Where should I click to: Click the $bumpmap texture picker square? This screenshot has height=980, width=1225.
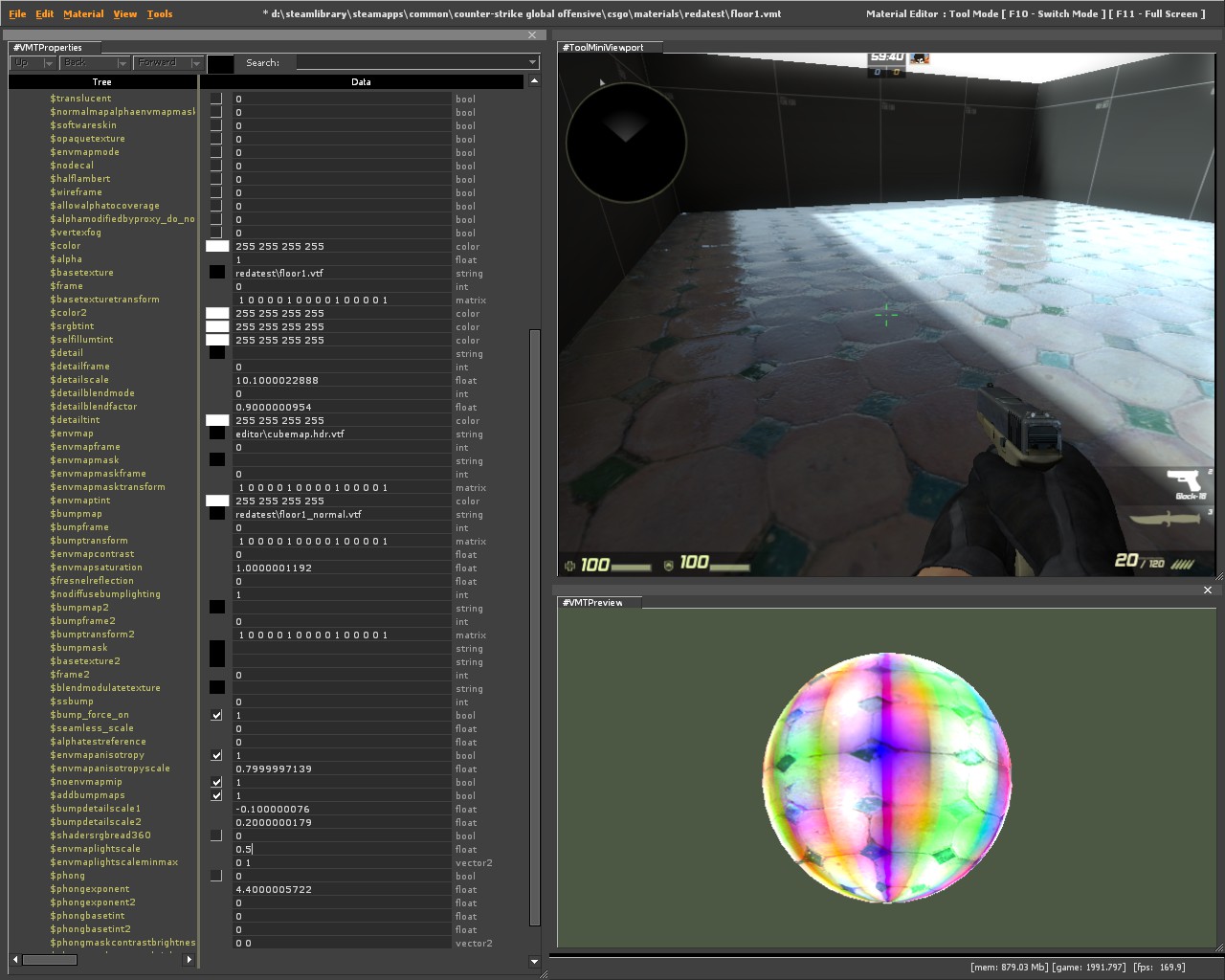click(x=217, y=514)
